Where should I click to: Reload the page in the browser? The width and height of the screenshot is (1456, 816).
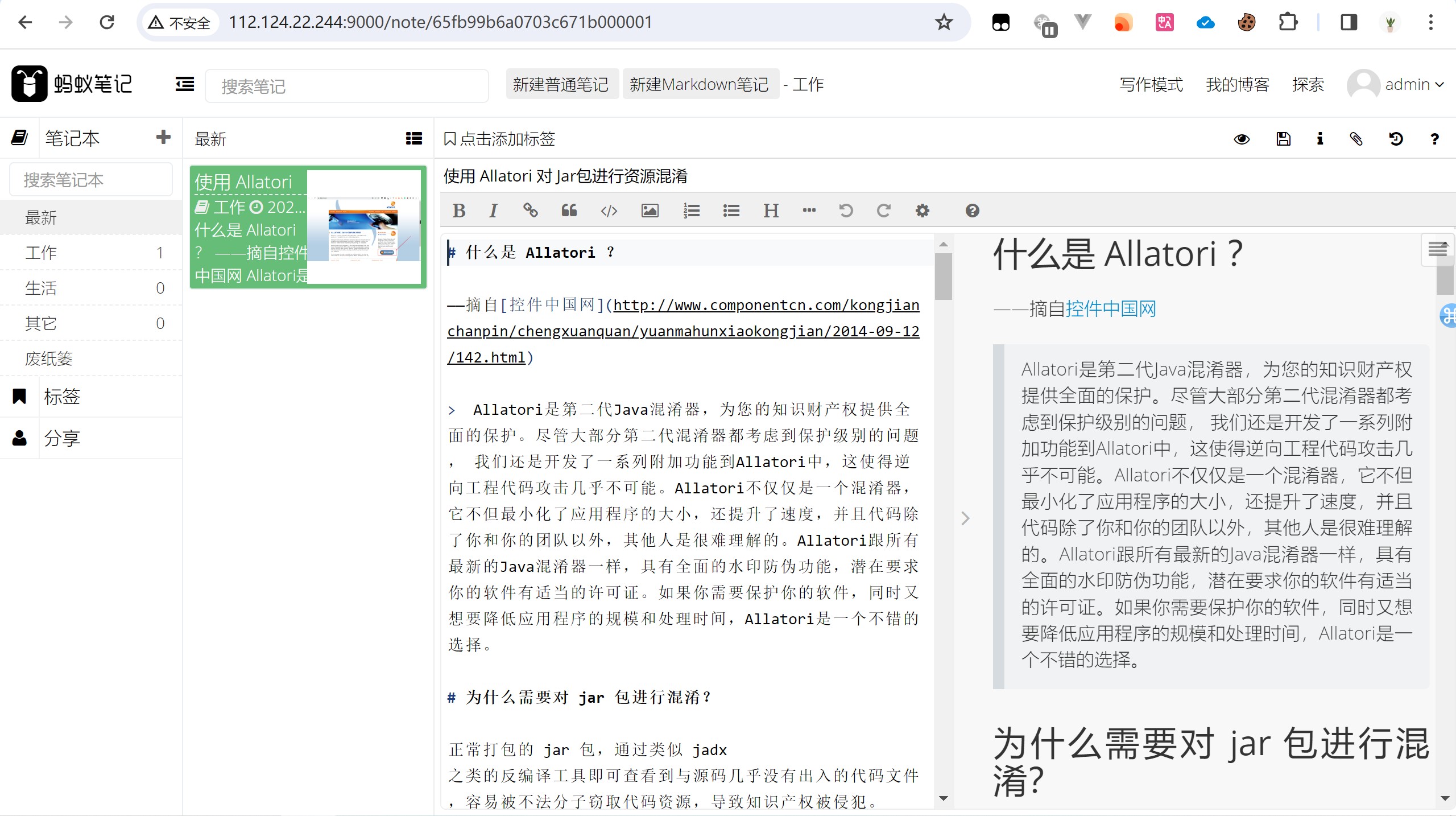107,22
